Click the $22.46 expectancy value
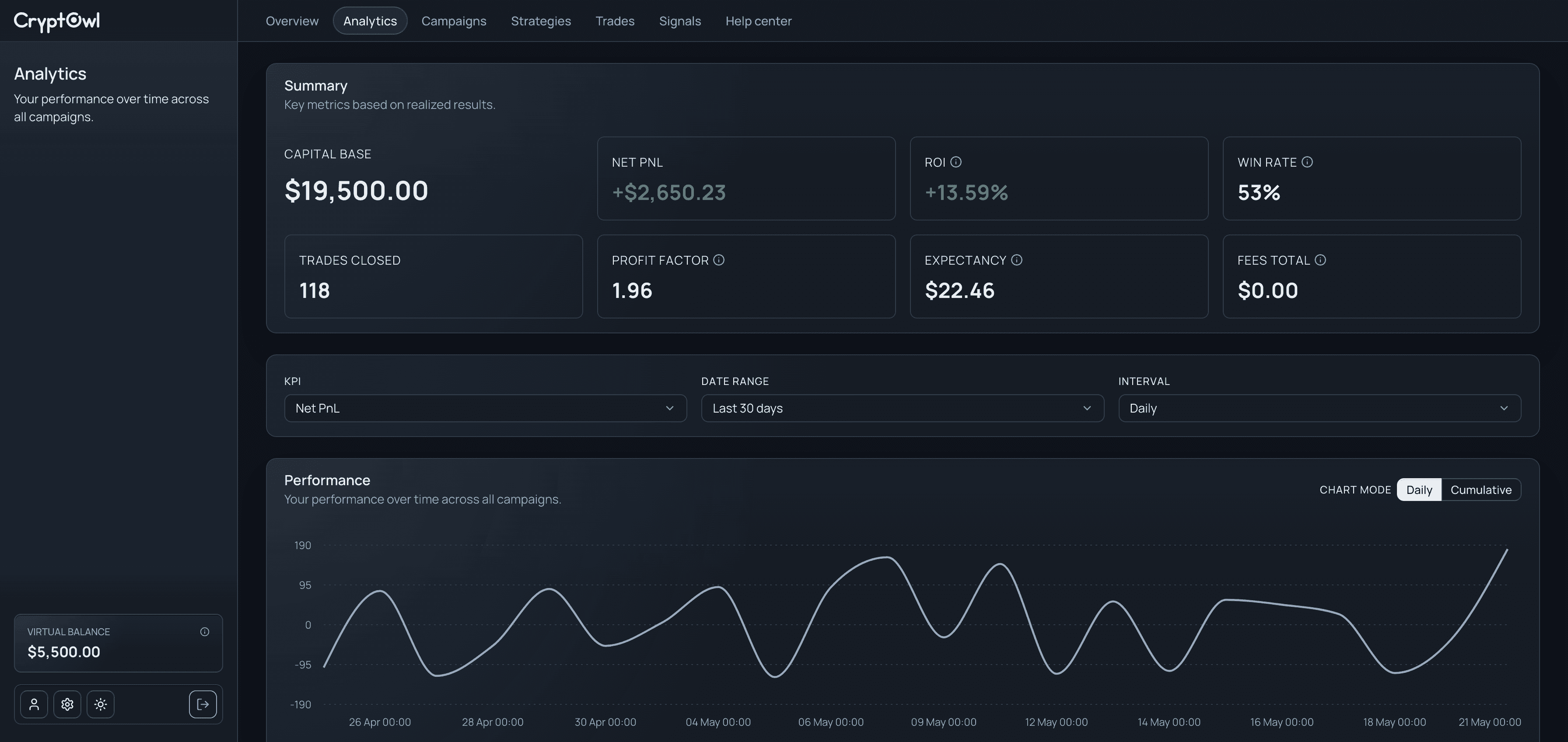 tap(959, 290)
